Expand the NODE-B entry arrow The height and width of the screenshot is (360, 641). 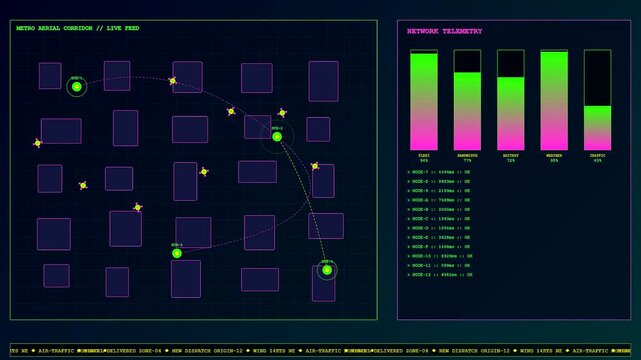408,210
